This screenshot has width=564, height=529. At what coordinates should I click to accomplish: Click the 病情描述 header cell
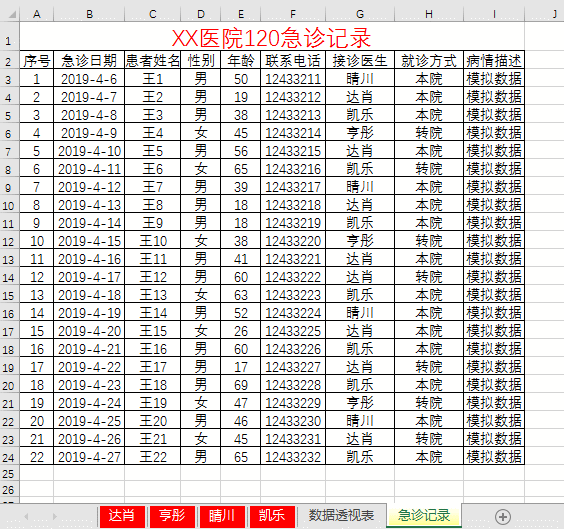click(x=494, y=60)
